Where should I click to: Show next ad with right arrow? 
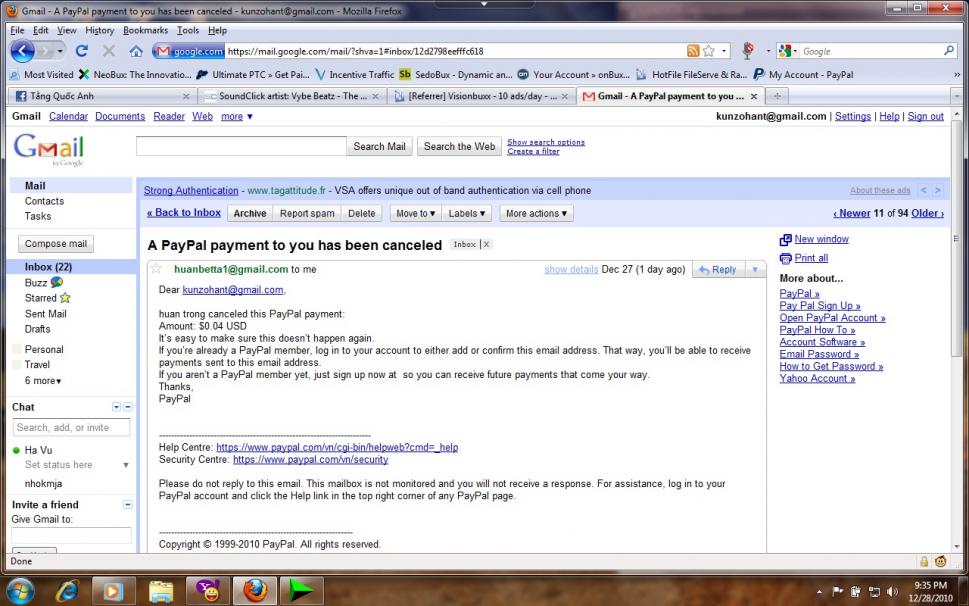click(938, 190)
